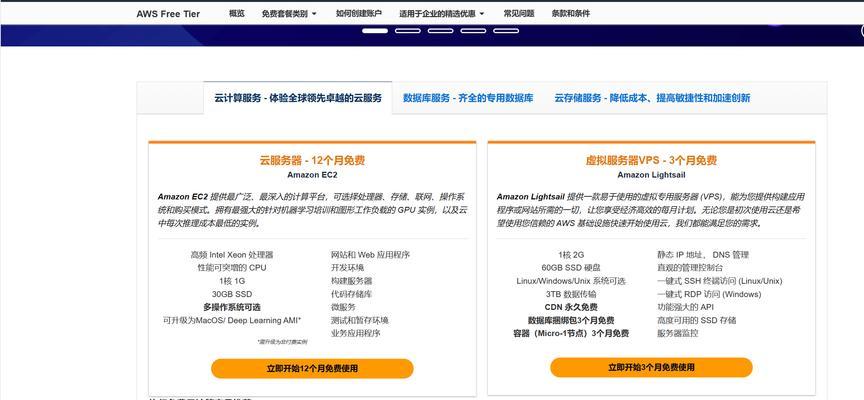Click the 一键式 SSH 终端访问 text
Image resolution: width=864 pixels, height=400 pixels.
click(x=720, y=281)
